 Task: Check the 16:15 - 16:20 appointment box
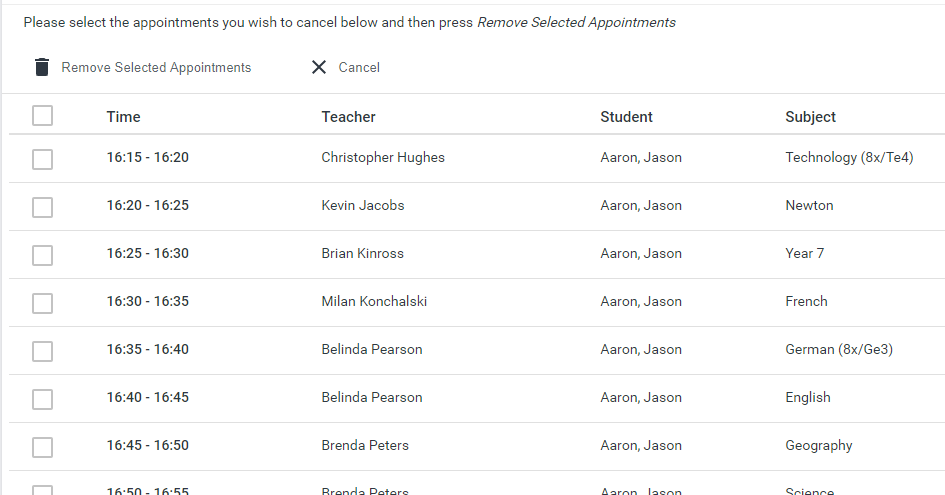(x=42, y=159)
